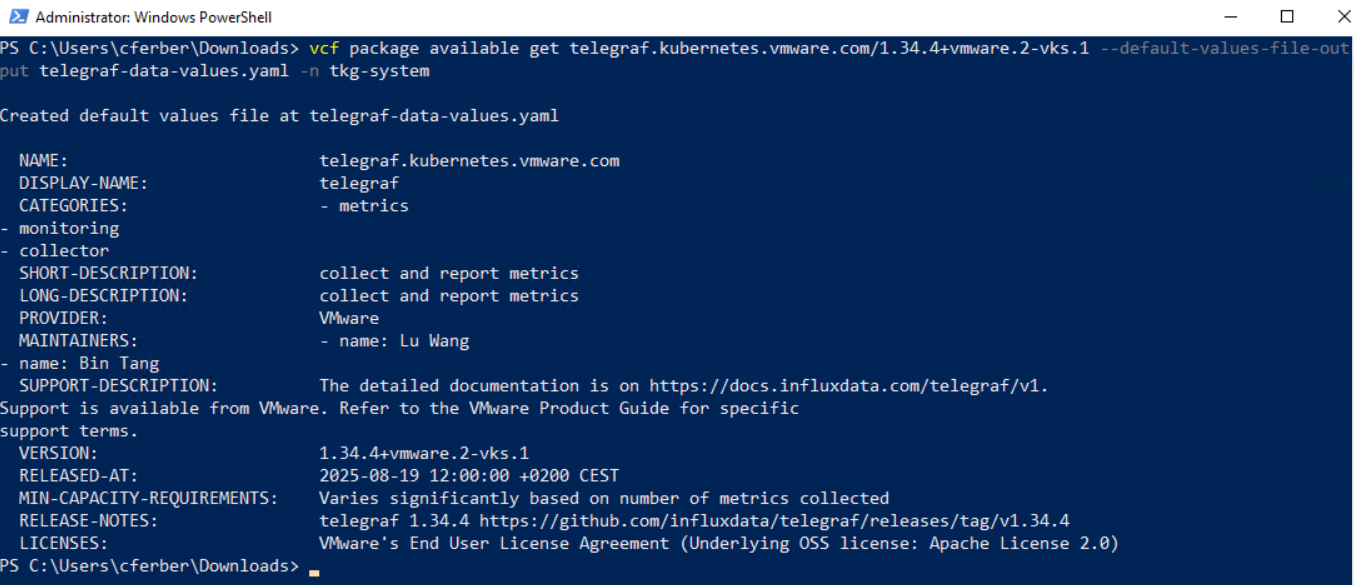Click the '--default-values-file-out' flag text
Viewport: 1354px width, 585px height.
[1223, 48]
